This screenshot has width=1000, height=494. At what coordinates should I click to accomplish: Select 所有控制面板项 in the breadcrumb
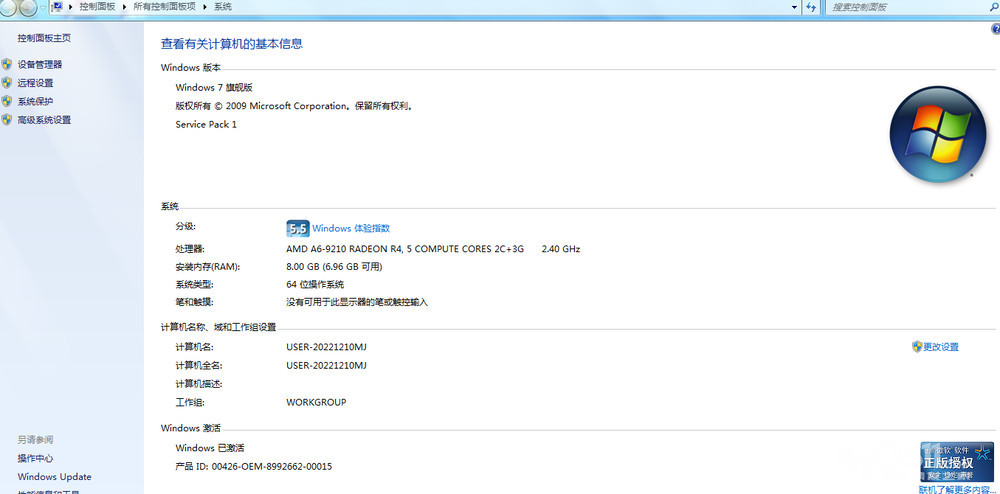coord(165,7)
